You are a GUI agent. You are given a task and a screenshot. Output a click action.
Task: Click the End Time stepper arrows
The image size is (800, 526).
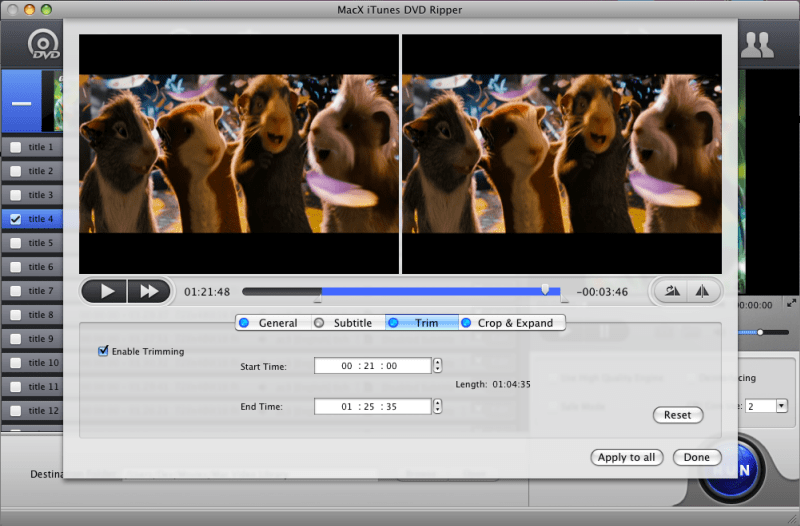pyautogui.click(x=437, y=406)
